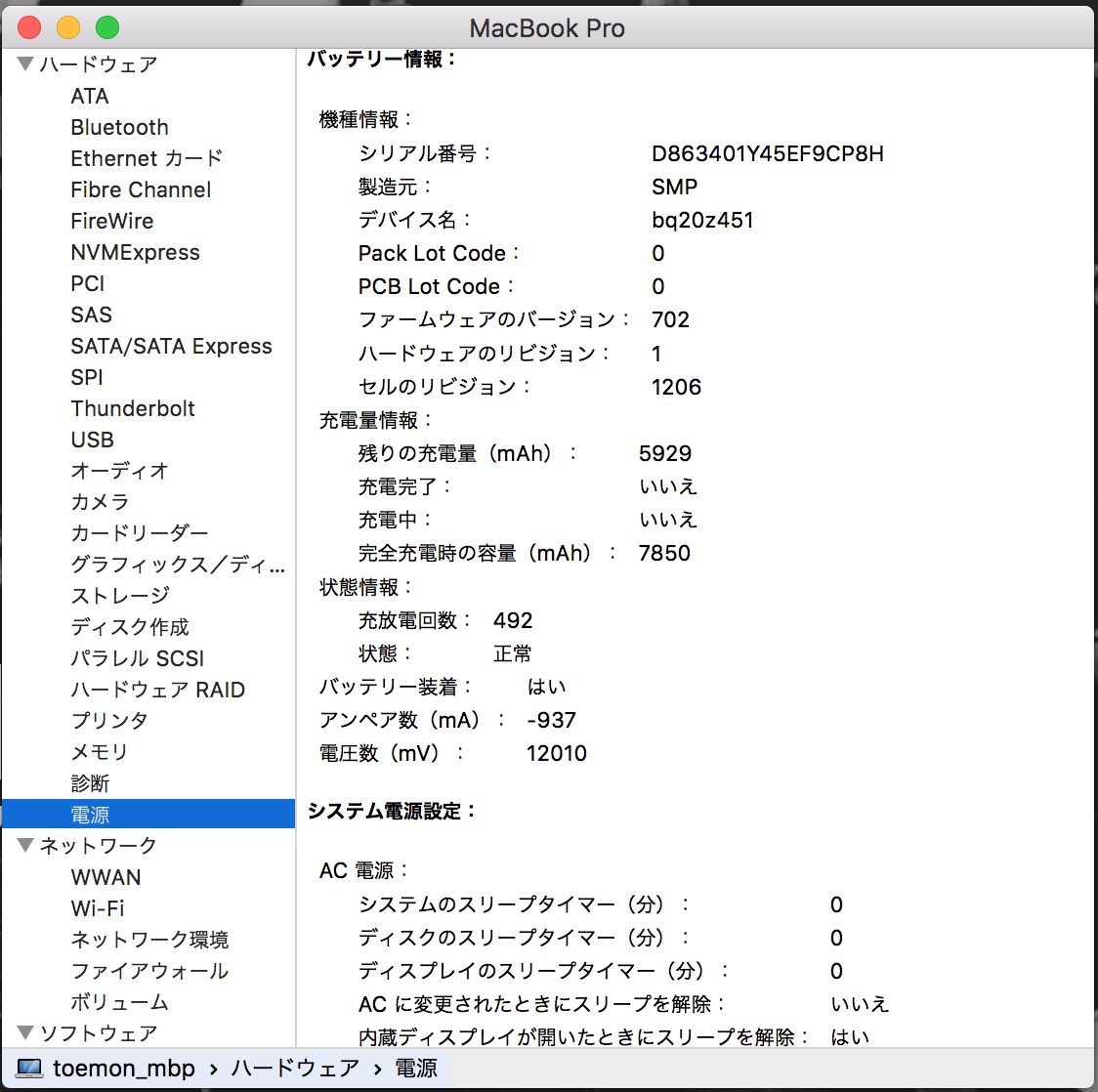Click the voltage value 12010

[557, 753]
